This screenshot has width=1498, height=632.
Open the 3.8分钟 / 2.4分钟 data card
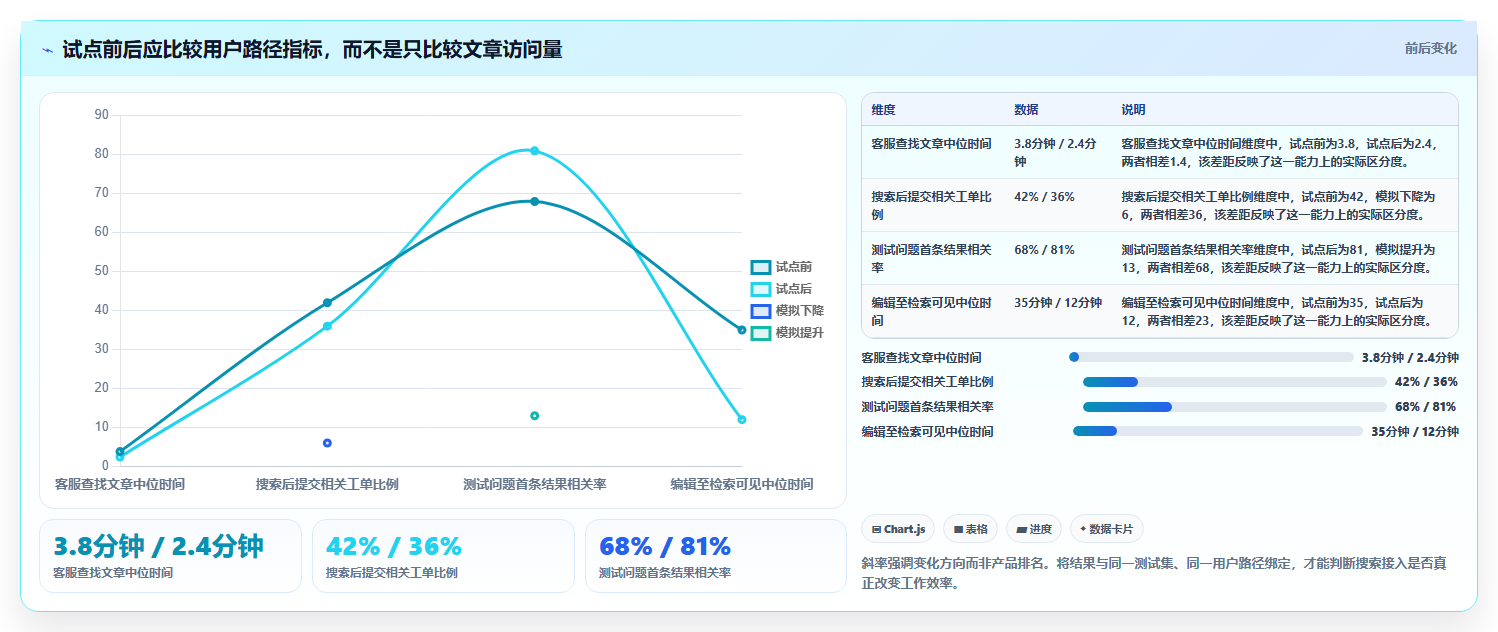[170, 556]
